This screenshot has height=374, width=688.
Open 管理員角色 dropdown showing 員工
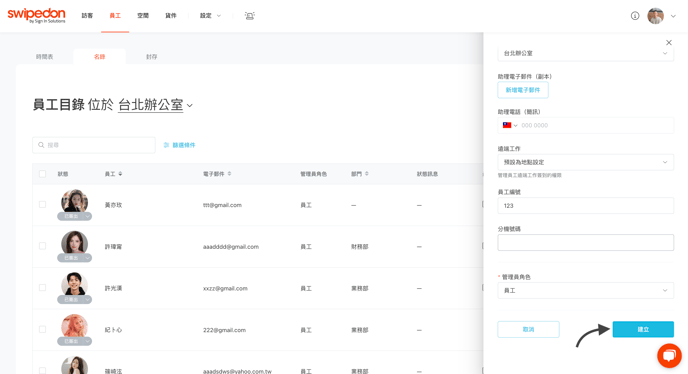point(585,290)
